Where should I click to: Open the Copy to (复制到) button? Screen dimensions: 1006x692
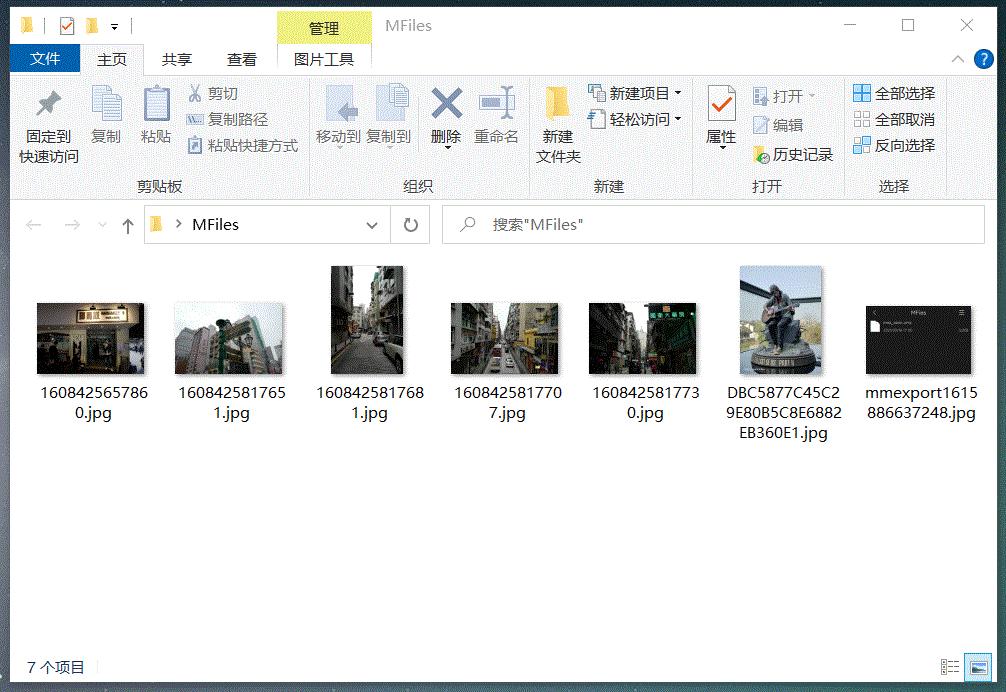click(x=389, y=115)
